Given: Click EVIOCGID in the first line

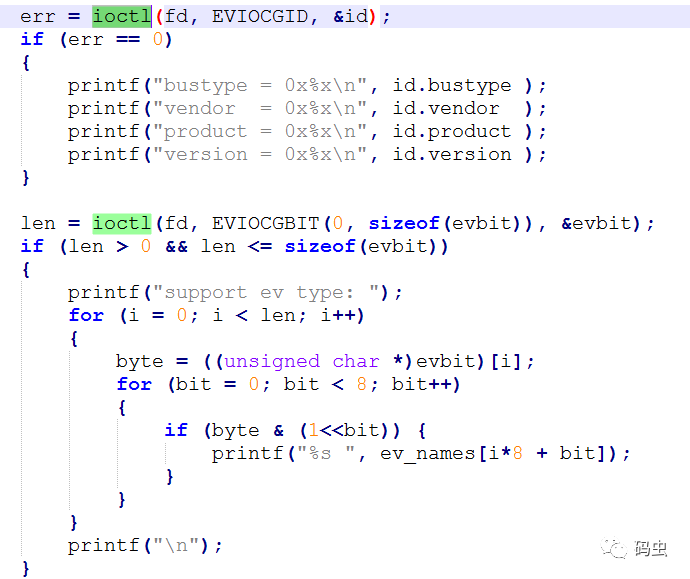Looking at the screenshot, I should (260, 16).
